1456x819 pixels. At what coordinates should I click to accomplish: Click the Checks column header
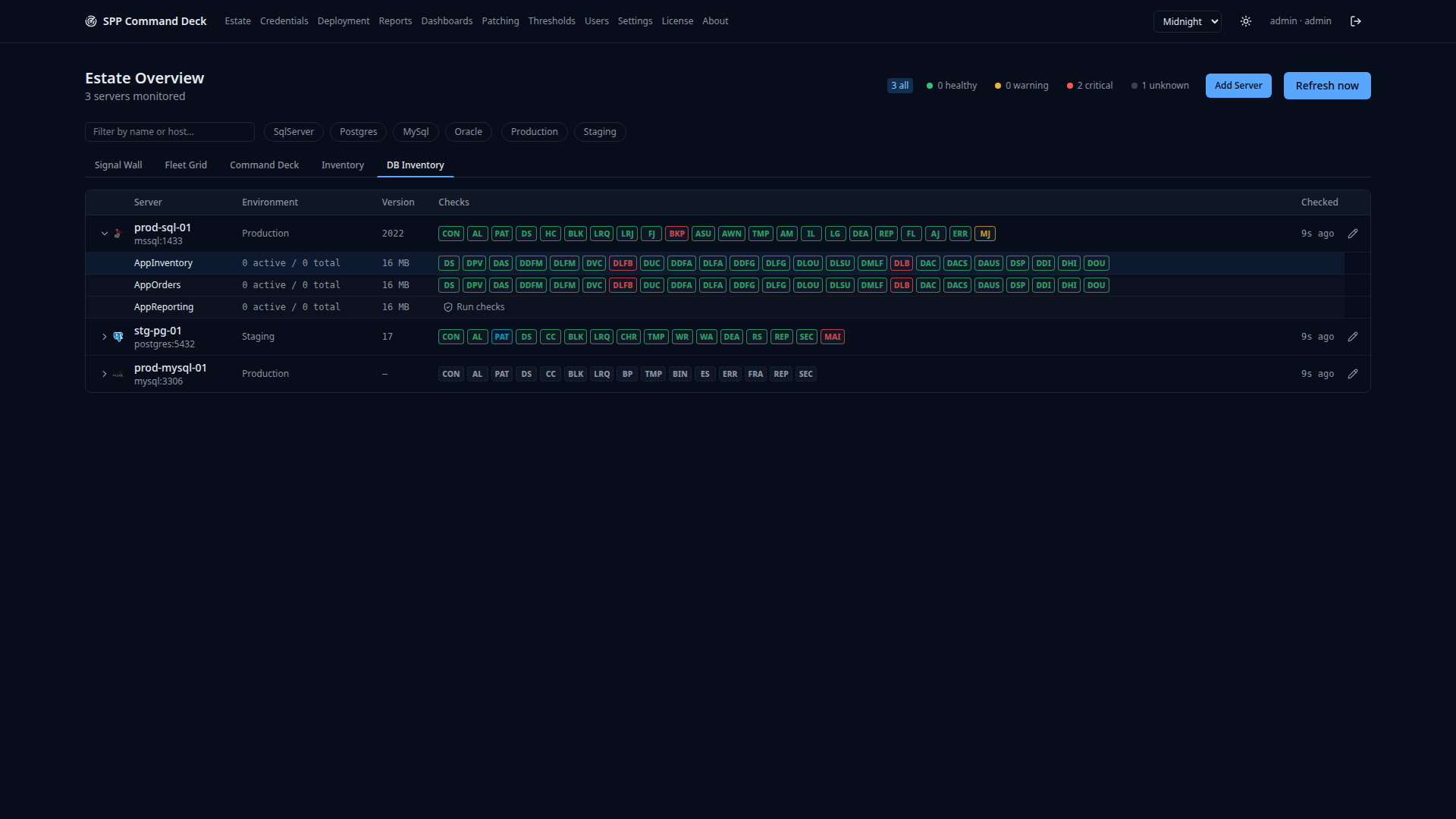click(453, 202)
